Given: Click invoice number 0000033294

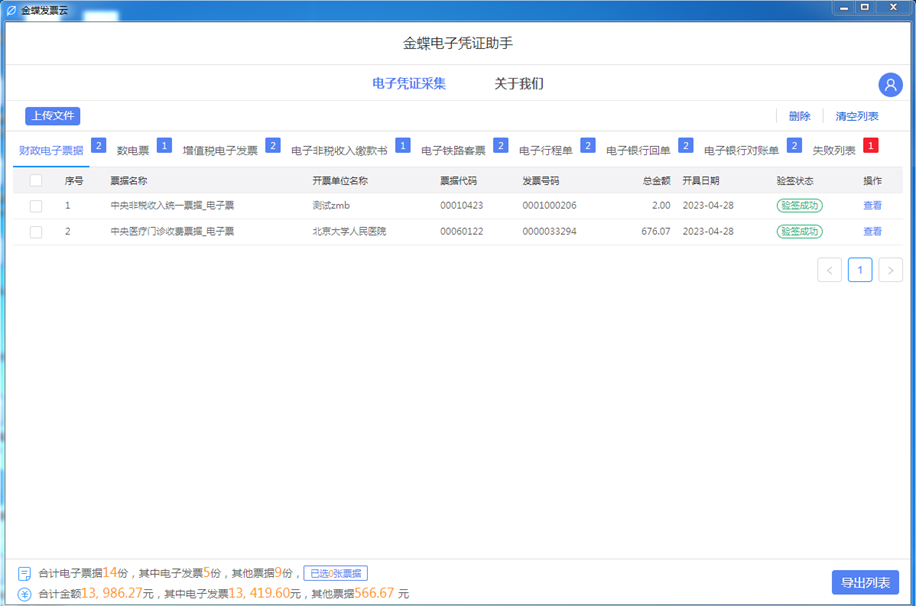Looking at the screenshot, I should [x=549, y=232].
